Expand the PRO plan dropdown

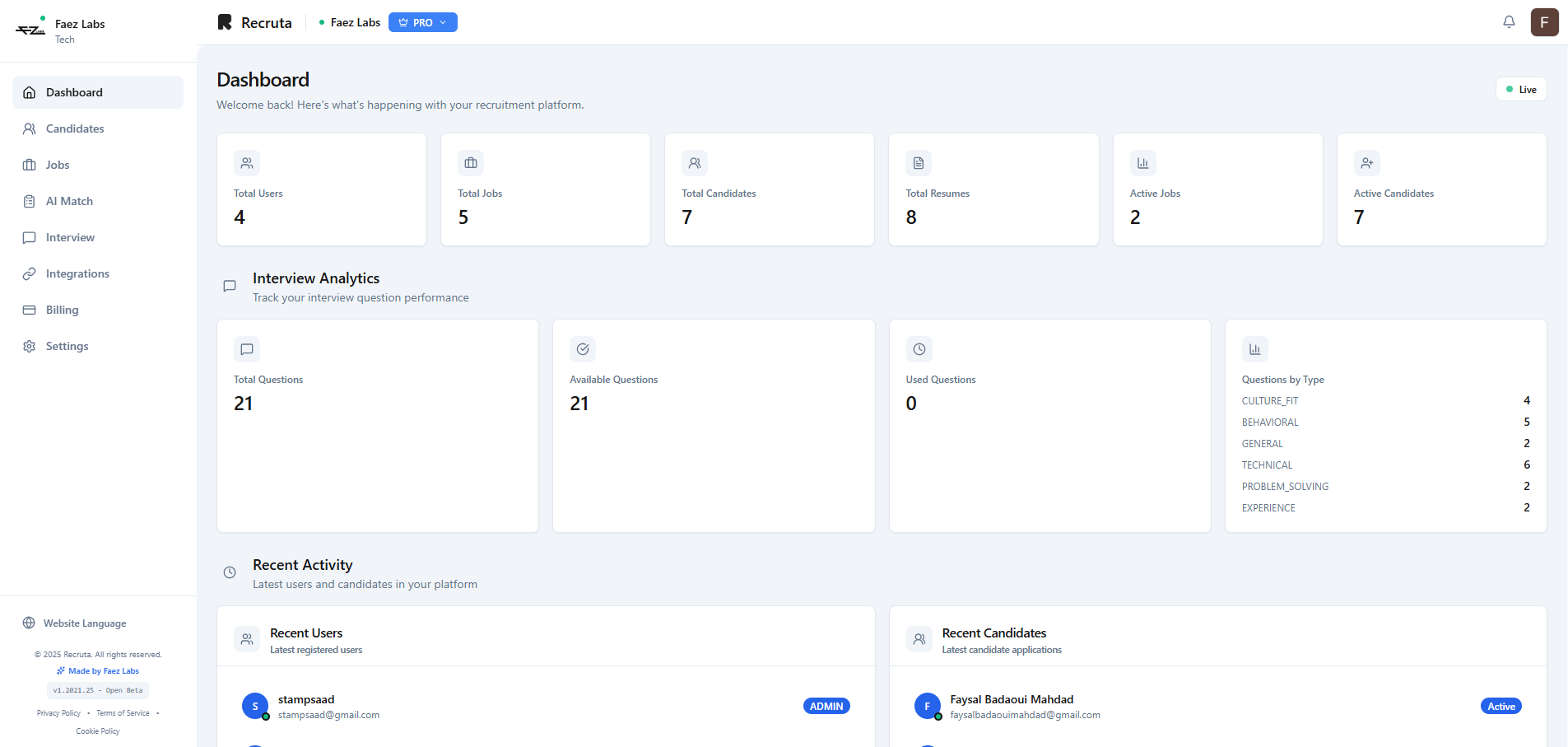click(422, 22)
